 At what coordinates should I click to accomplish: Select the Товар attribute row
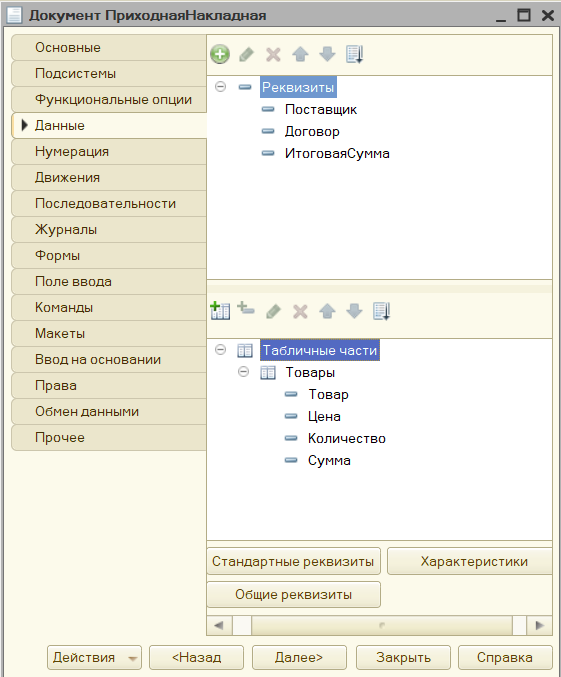(x=328, y=395)
